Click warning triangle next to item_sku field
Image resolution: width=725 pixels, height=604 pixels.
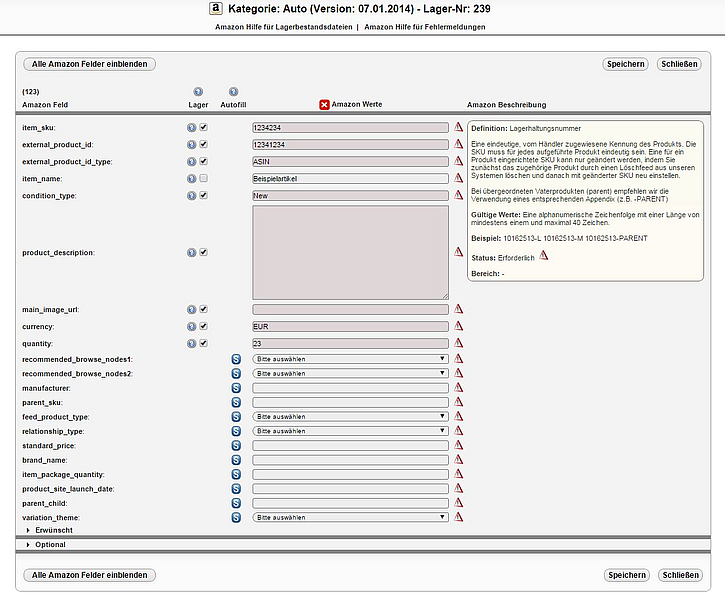458,127
